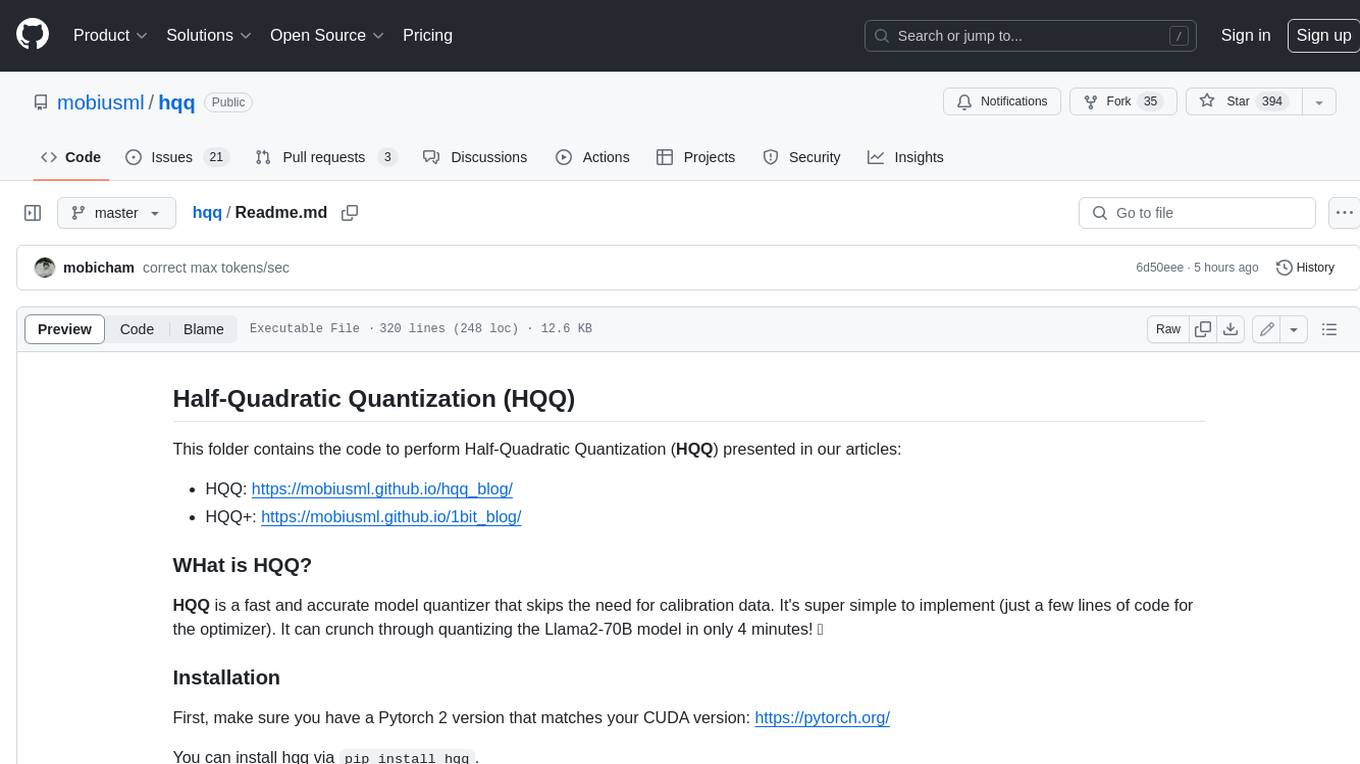Click the repository book icon
The image size is (1360, 764).
40,102
